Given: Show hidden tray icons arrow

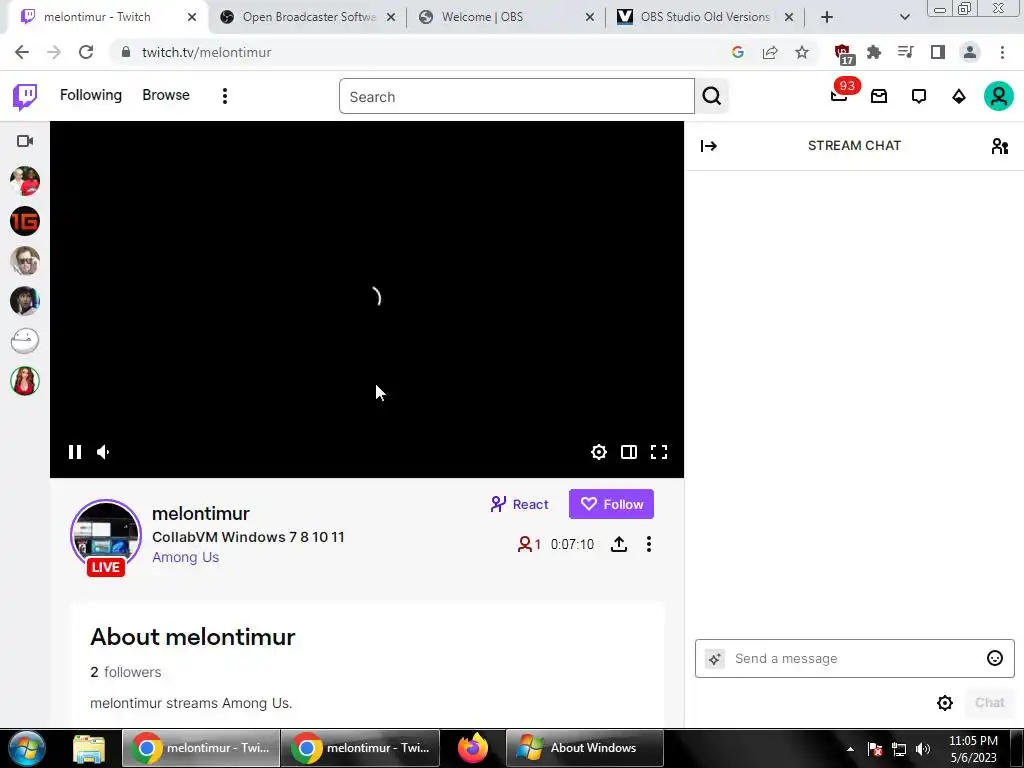Looking at the screenshot, I should coord(850,749).
